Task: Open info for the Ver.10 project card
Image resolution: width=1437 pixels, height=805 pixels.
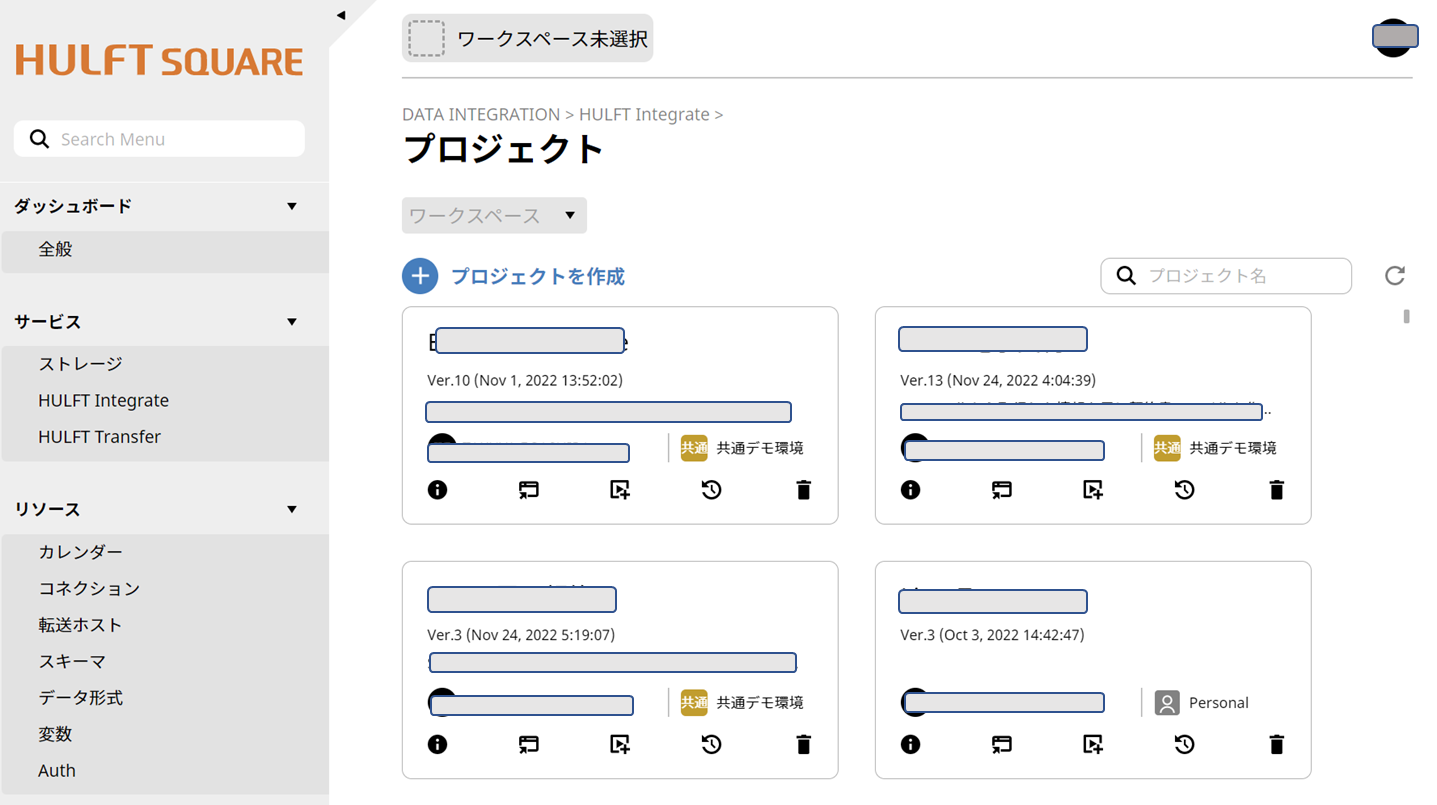Action: pyautogui.click(x=437, y=490)
